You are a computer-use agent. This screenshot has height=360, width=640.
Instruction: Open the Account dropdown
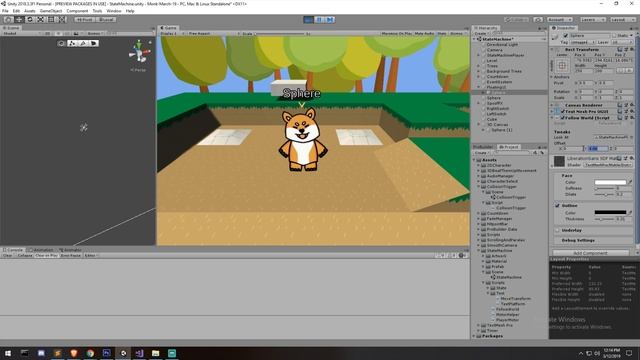(560, 19)
